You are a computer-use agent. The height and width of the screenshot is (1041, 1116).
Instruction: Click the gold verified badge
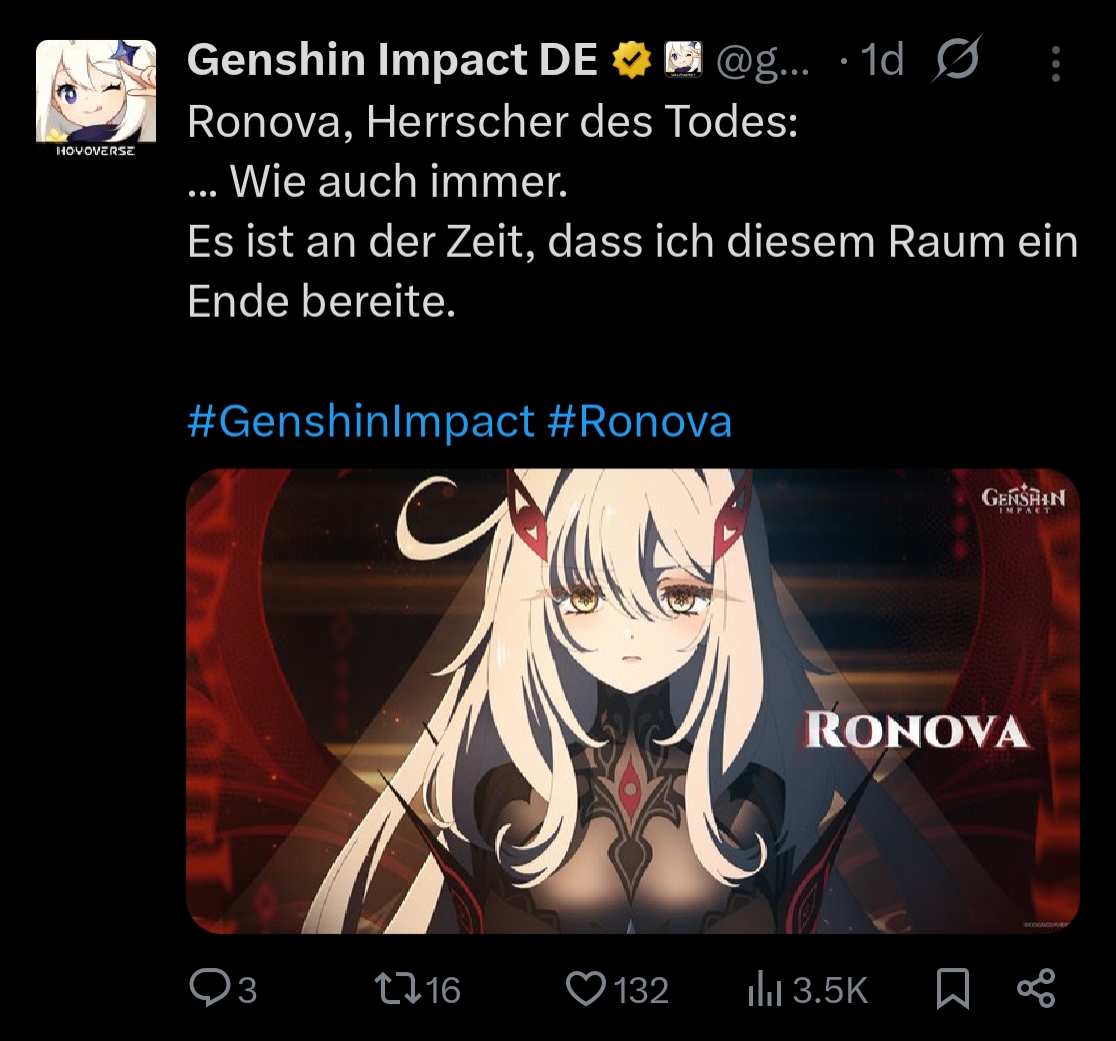[632, 59]
